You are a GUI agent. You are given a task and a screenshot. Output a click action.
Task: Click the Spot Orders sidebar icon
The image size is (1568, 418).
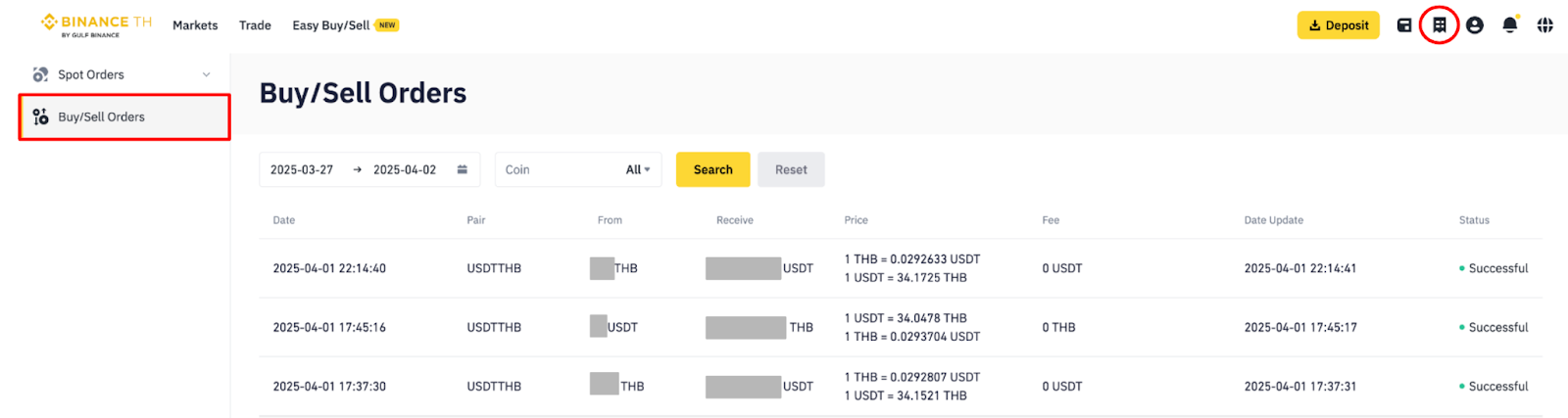click(x=40, y=74)
